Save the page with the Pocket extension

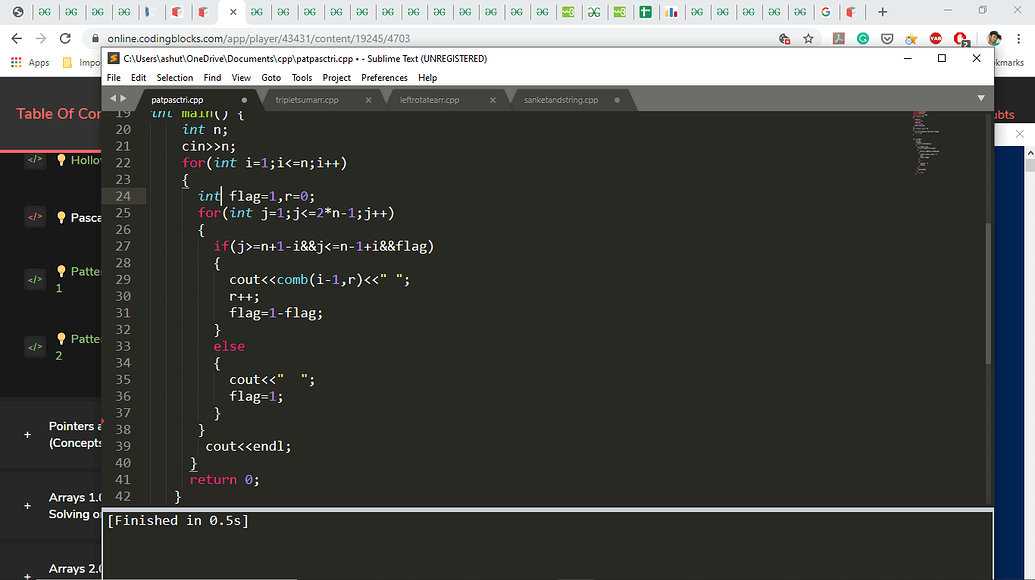888,38
